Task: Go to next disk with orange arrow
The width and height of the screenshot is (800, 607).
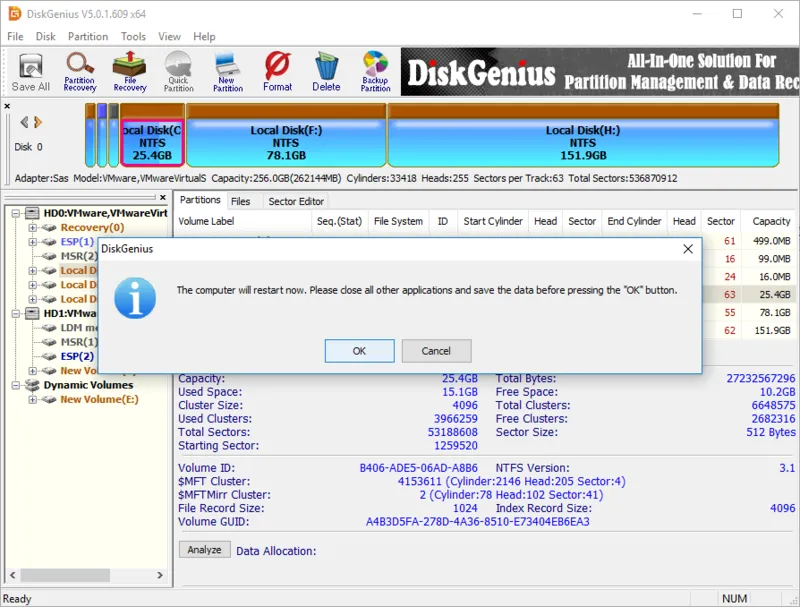Action: pos(38,122)
